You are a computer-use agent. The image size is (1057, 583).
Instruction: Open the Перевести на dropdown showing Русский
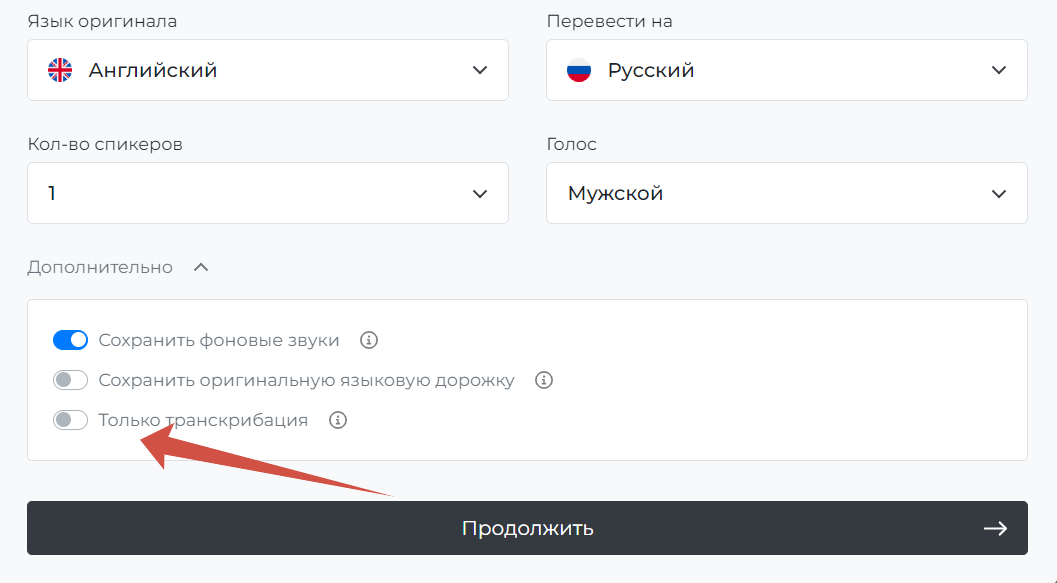coord(787,70)
